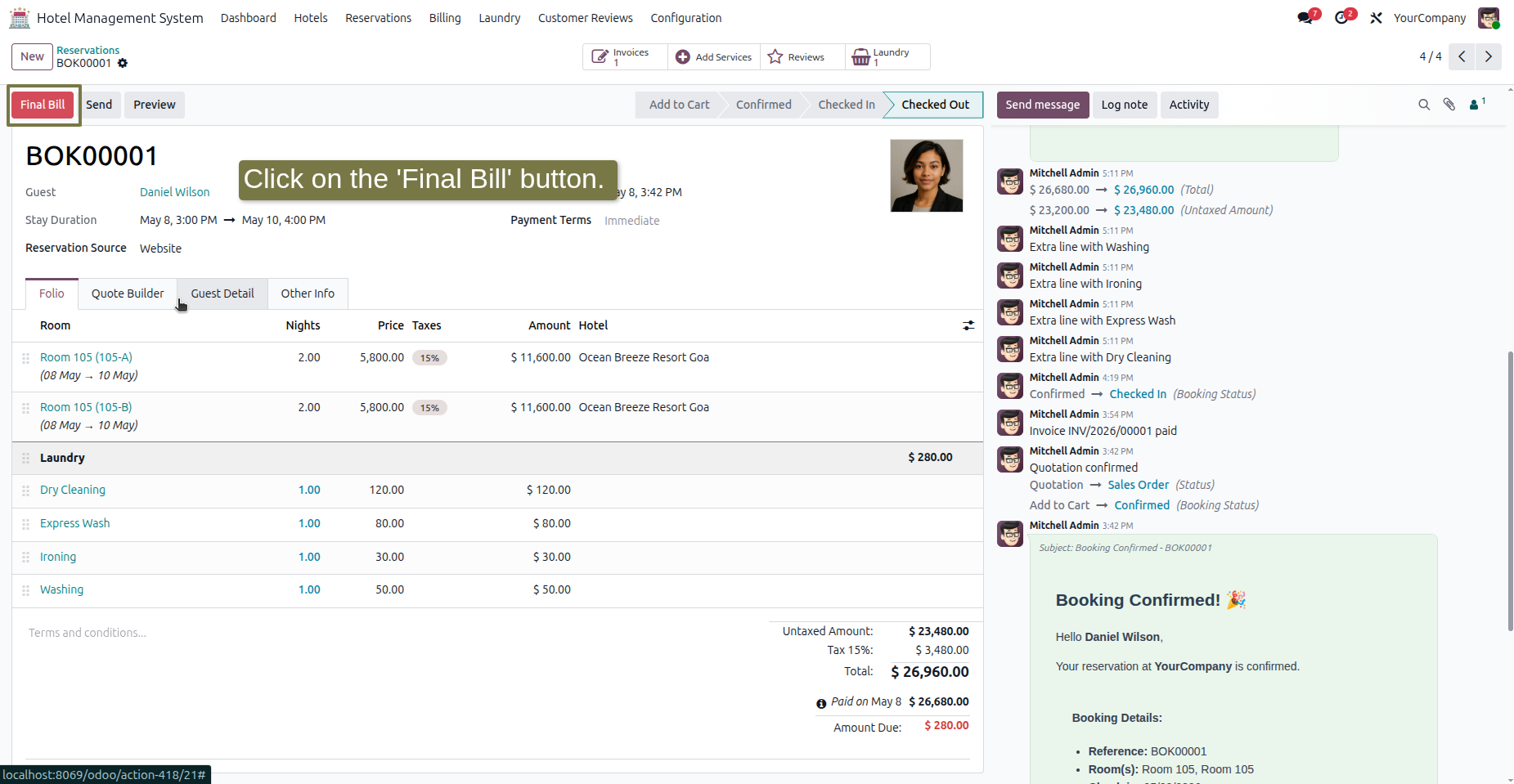
Task: Open the Laundry basket smart button
Action: pos(887,56)
